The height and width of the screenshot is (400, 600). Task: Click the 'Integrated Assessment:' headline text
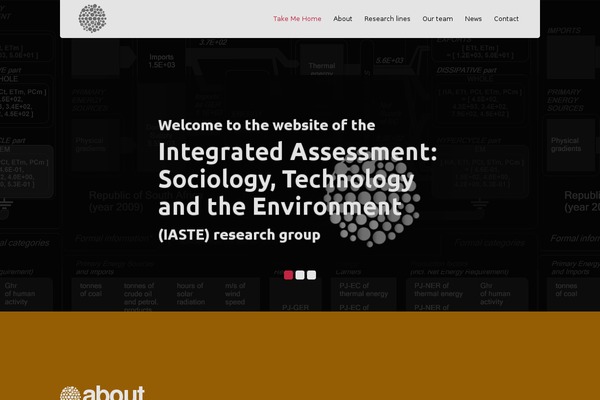coord(297,152)
